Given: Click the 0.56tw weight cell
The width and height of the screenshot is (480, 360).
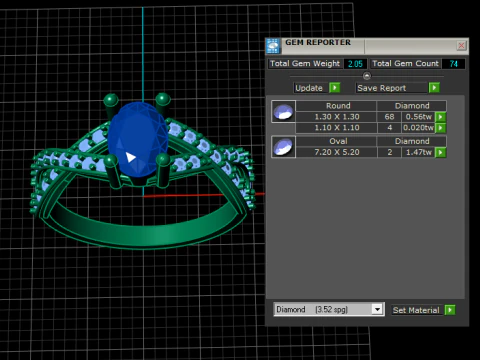Looking at the screenshot, I should coord(418,117).
